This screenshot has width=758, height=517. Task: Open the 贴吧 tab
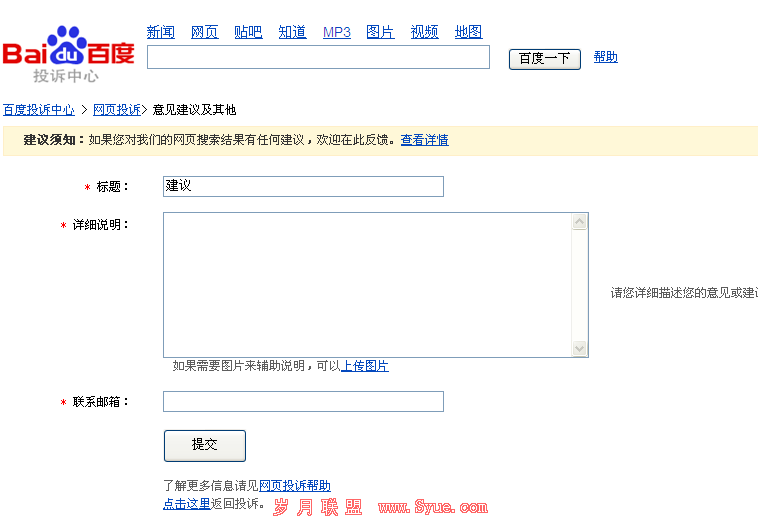248,32
